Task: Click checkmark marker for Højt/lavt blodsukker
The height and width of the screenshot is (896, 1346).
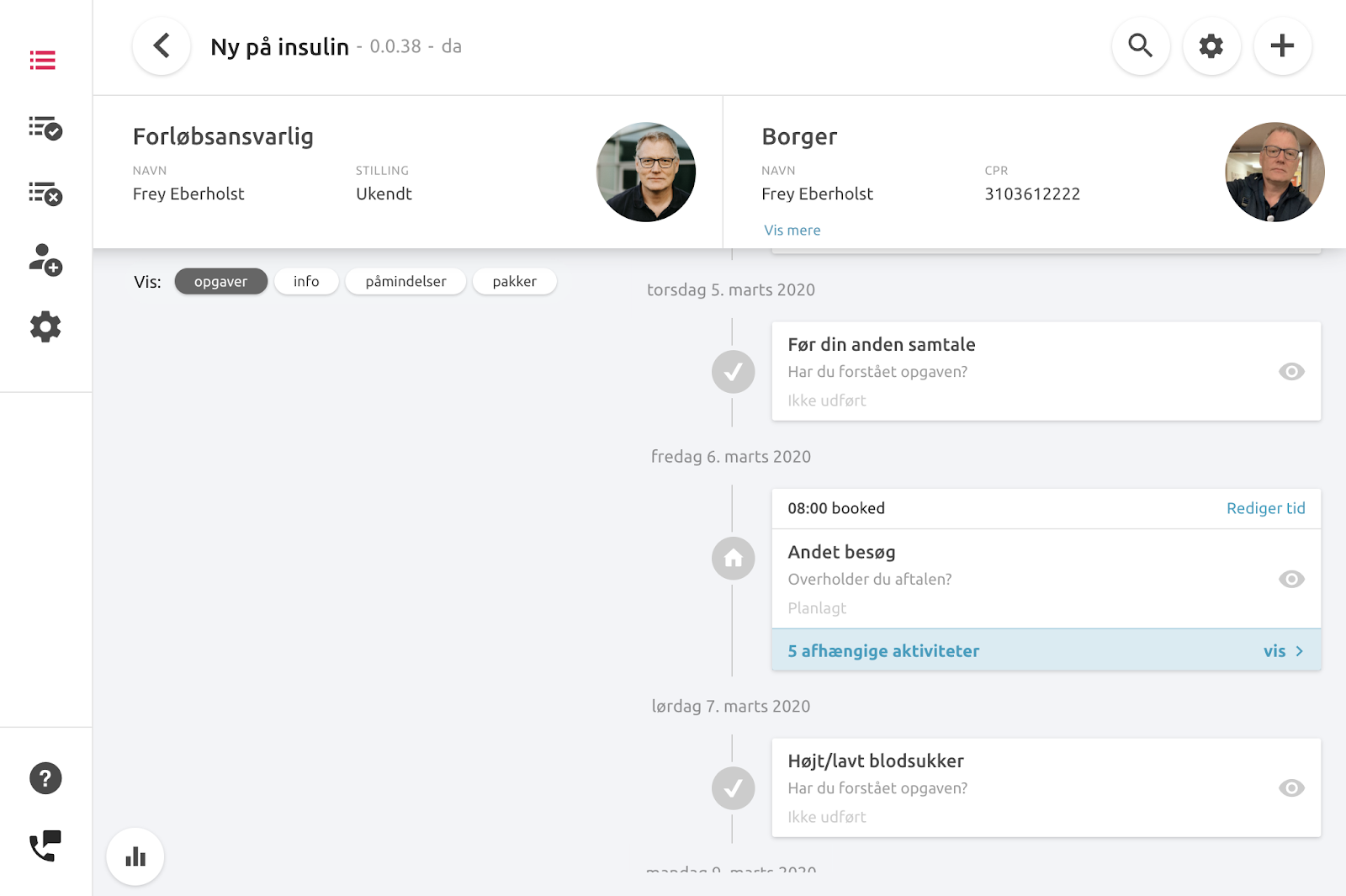Action: pyautogui.click(x=734, y=788)
